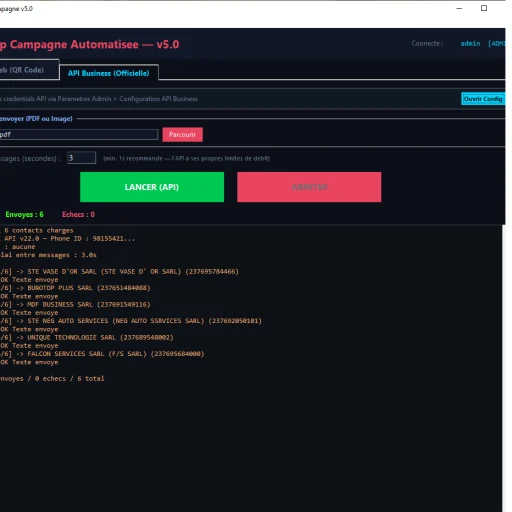Click the 'Connecte :' label
The image size is (512, 512).
(x=427, y=43)
